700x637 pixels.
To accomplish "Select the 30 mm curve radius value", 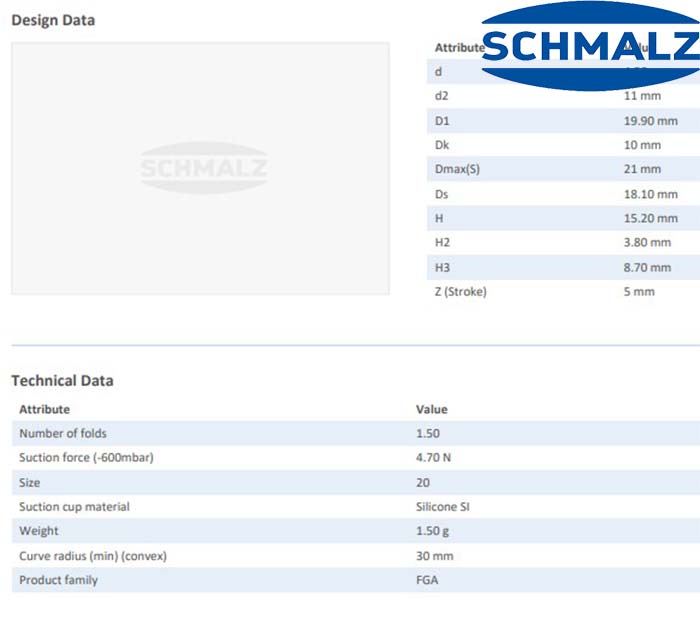I will (x=434, y=556).
